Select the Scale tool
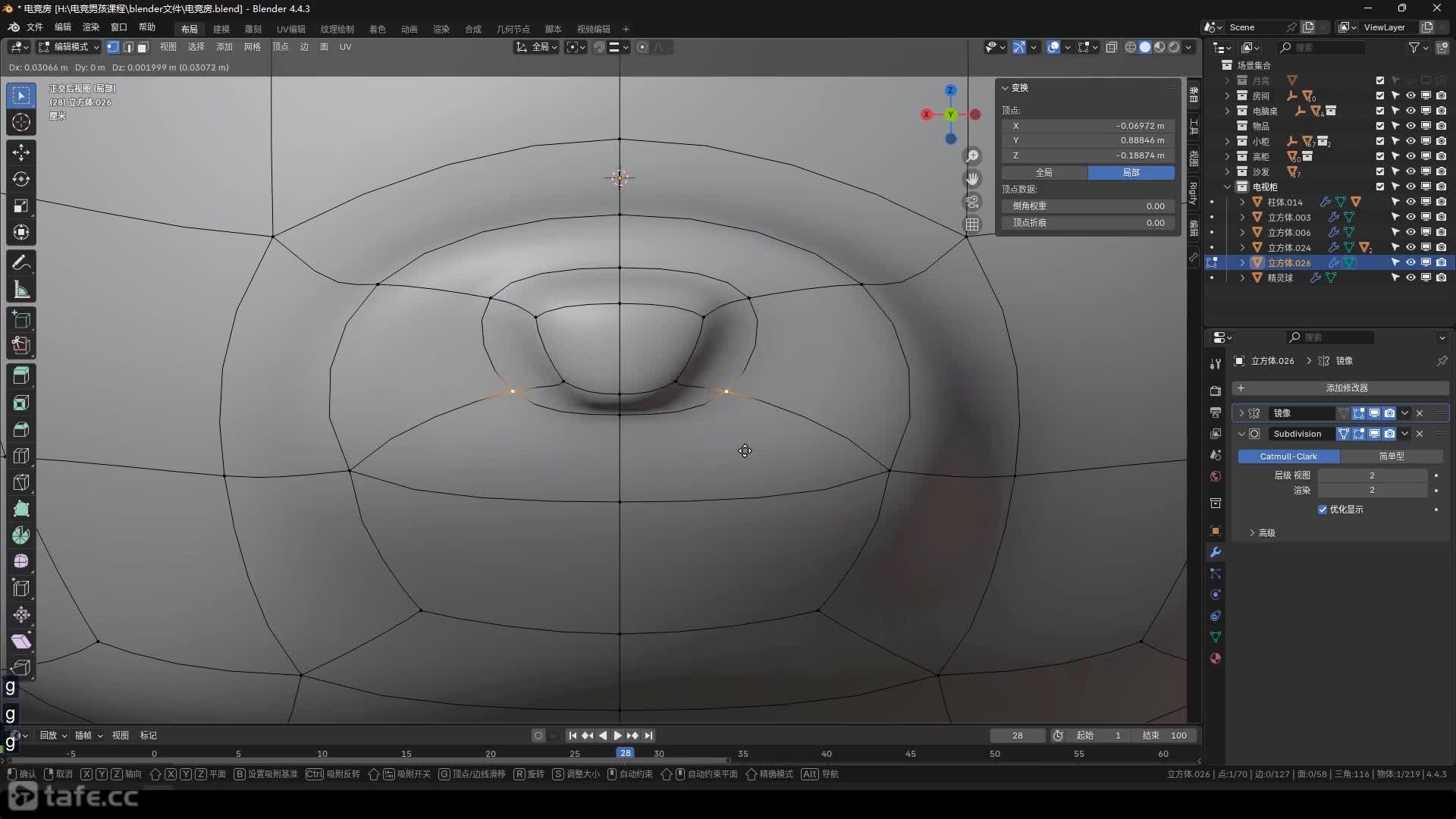This screenshot has height=819, width=1456. click(21, 206)
